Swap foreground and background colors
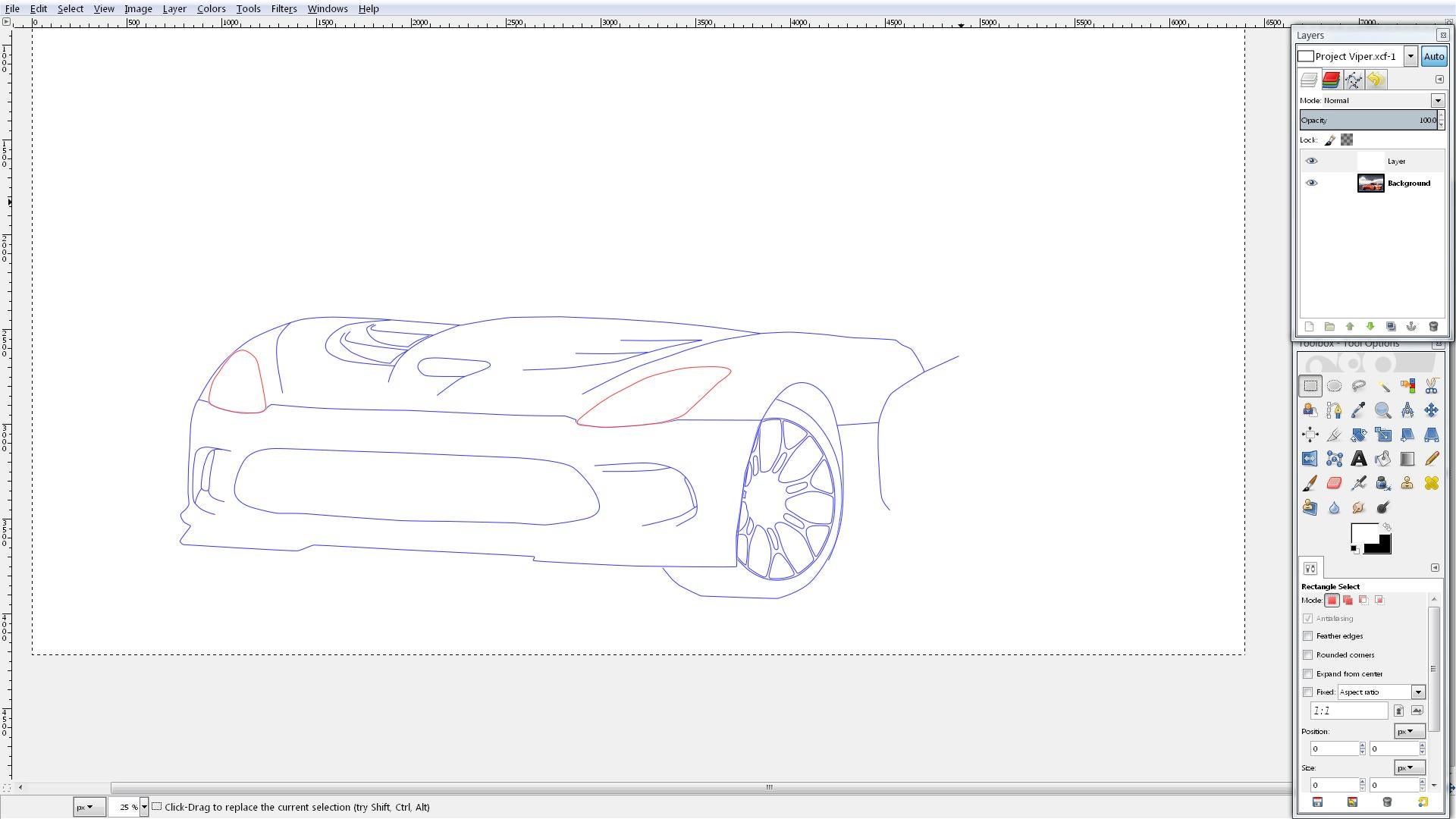This screenshot has height=819, width=1456. point(1386,527)
